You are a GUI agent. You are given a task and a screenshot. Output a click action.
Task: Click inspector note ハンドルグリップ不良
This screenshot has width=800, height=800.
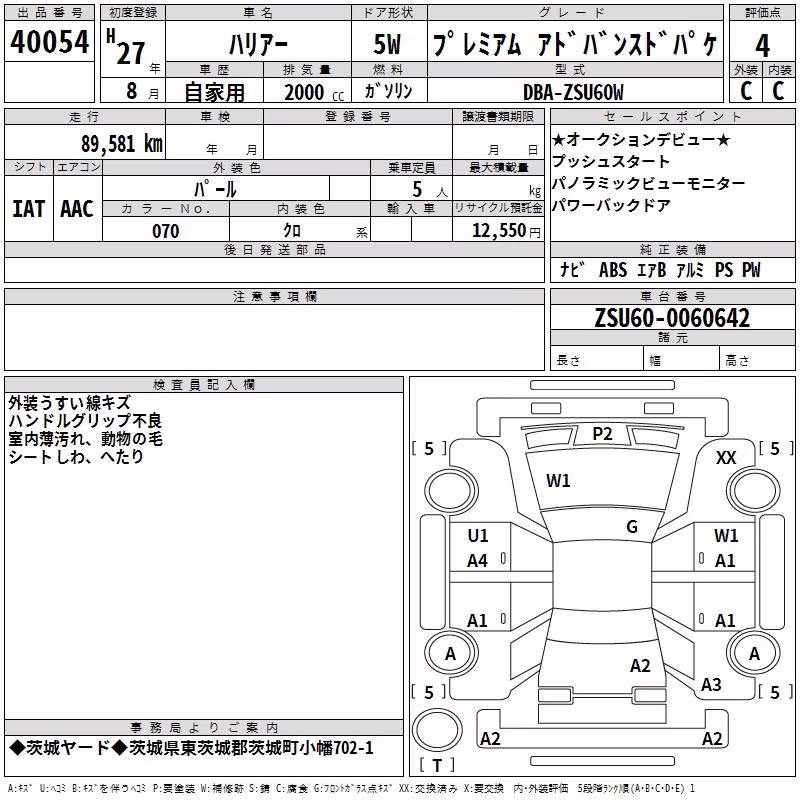pyautogui.click(x=85, y=421)
